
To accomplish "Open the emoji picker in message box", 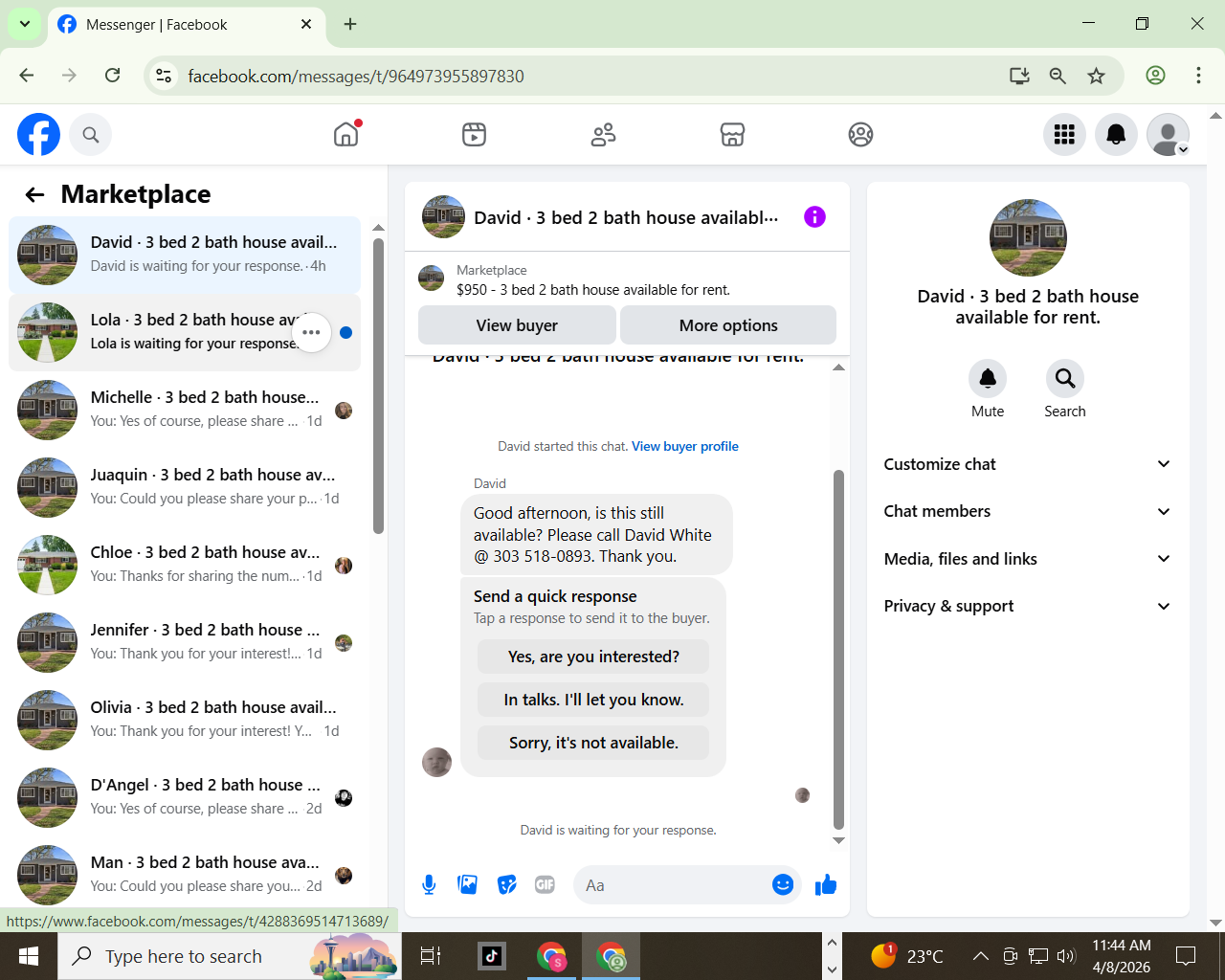I will pos(783,885).
